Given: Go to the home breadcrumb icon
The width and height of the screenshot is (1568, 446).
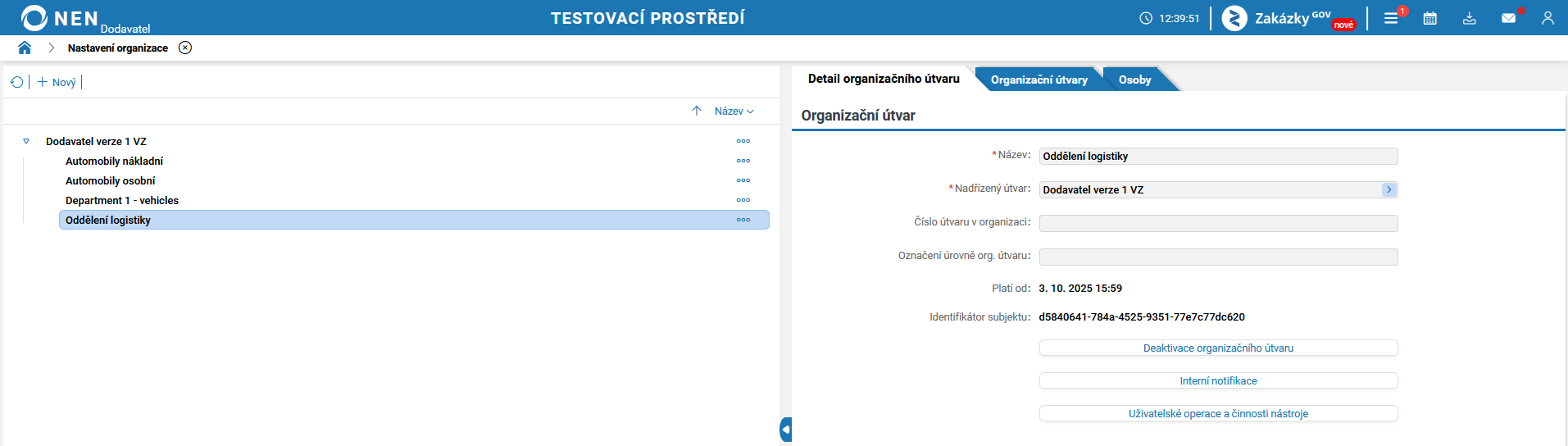Looking at the screenshot, I should [x=25, y=48].
